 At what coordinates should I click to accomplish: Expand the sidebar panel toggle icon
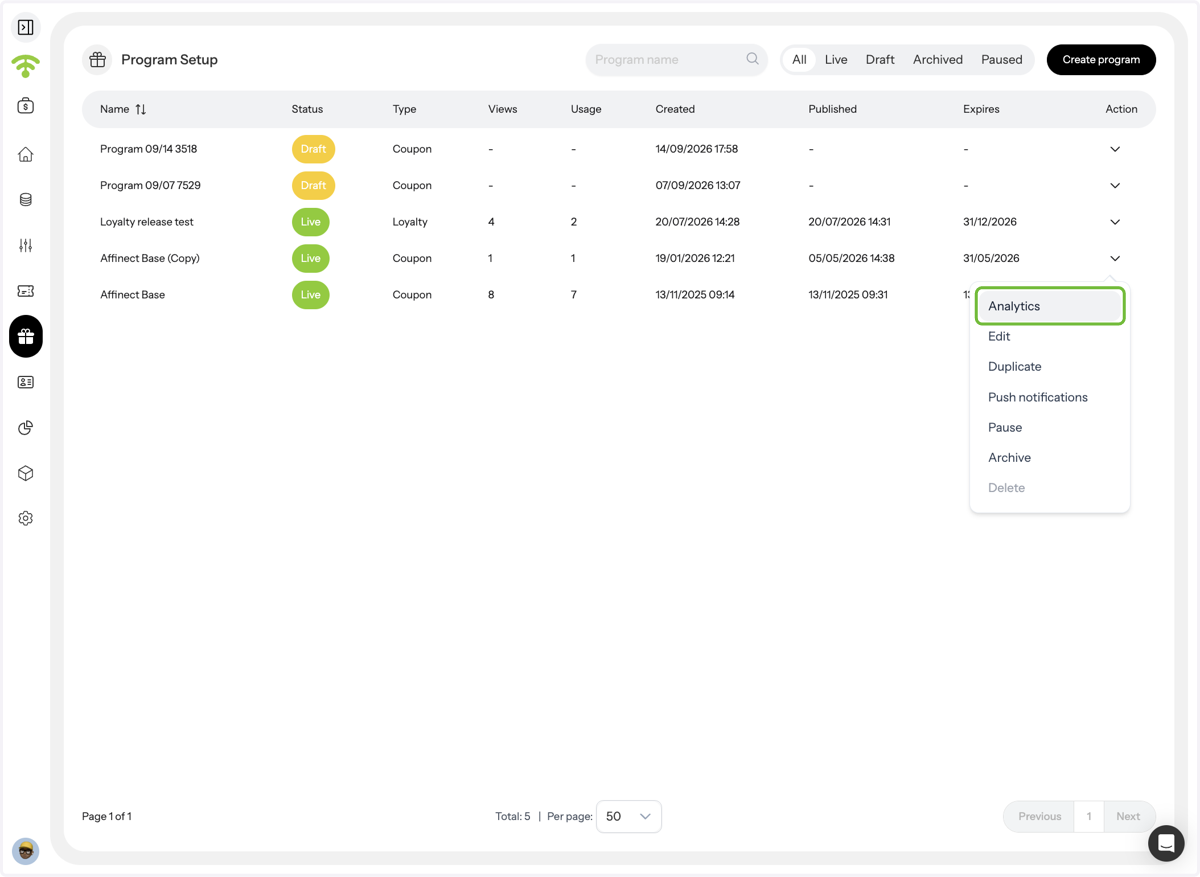pyautogui.click(x=26, y=27)
